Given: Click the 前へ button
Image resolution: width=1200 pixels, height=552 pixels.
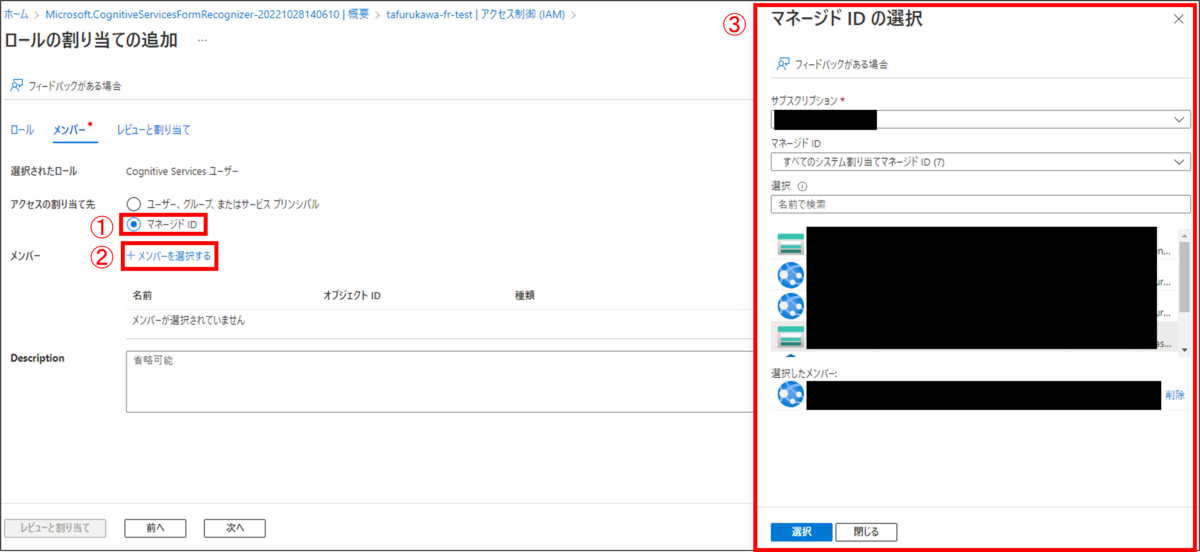Looking at the screenshot, I should tap(154, 528).
